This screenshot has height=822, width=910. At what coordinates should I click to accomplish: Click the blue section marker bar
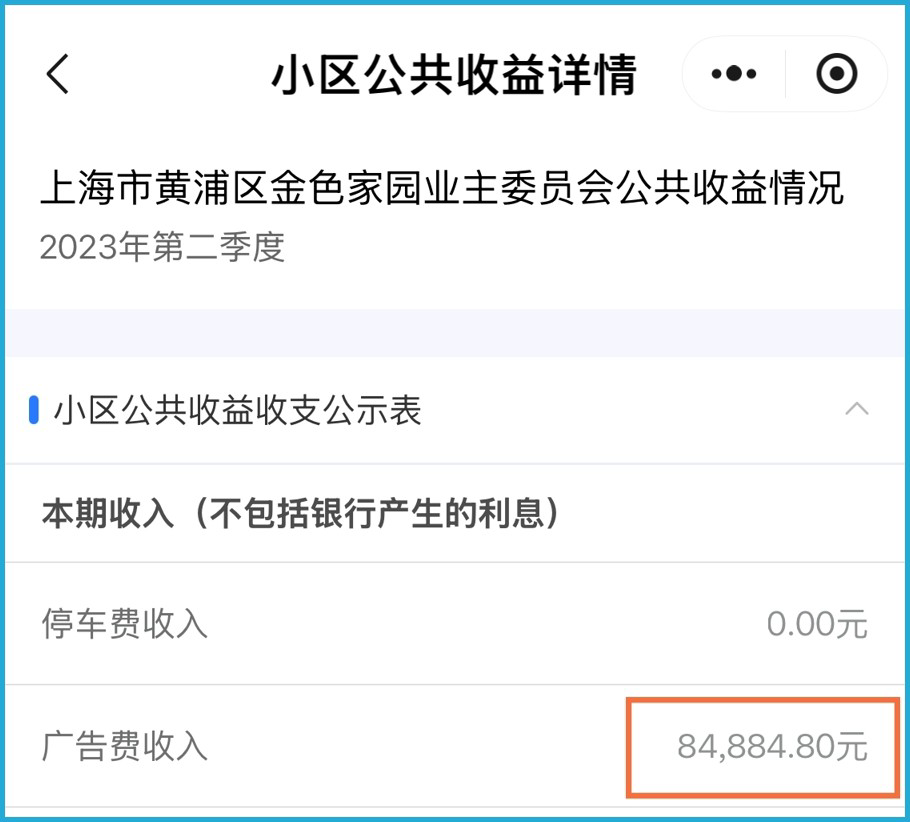point(34,410)
